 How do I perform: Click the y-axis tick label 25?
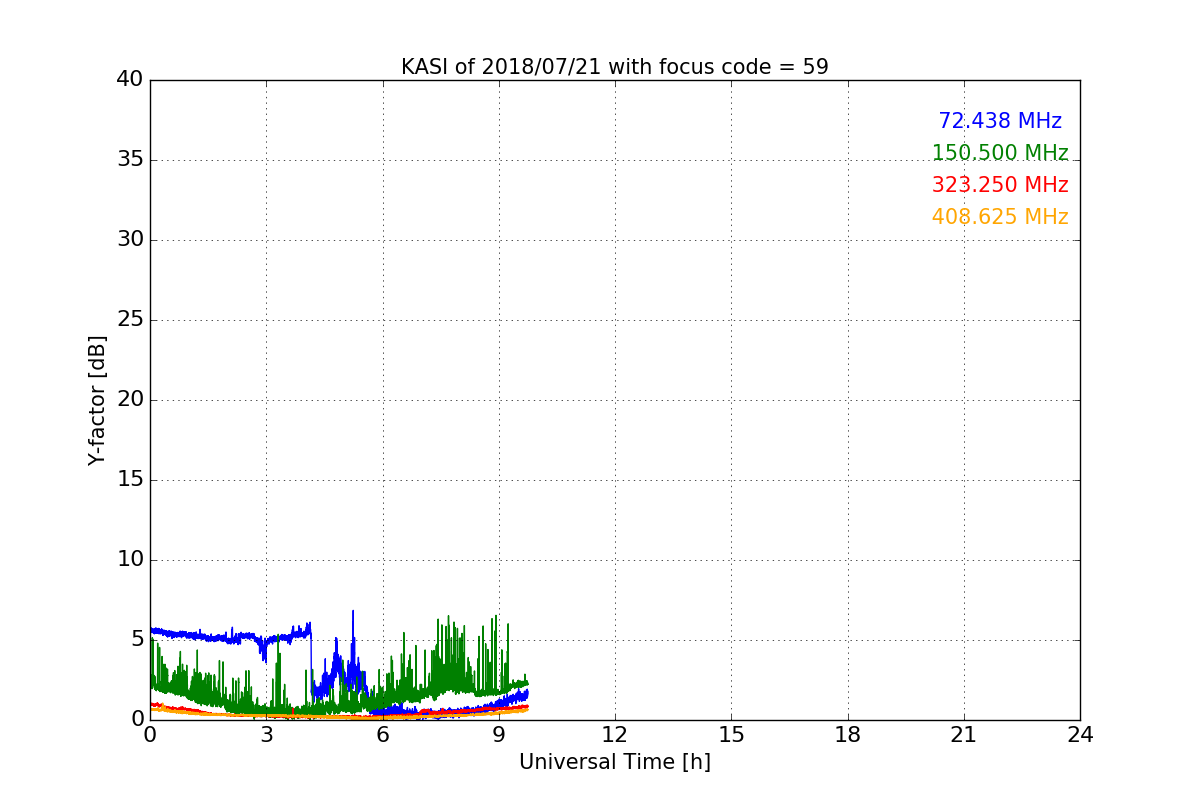[x=130, y=320]
